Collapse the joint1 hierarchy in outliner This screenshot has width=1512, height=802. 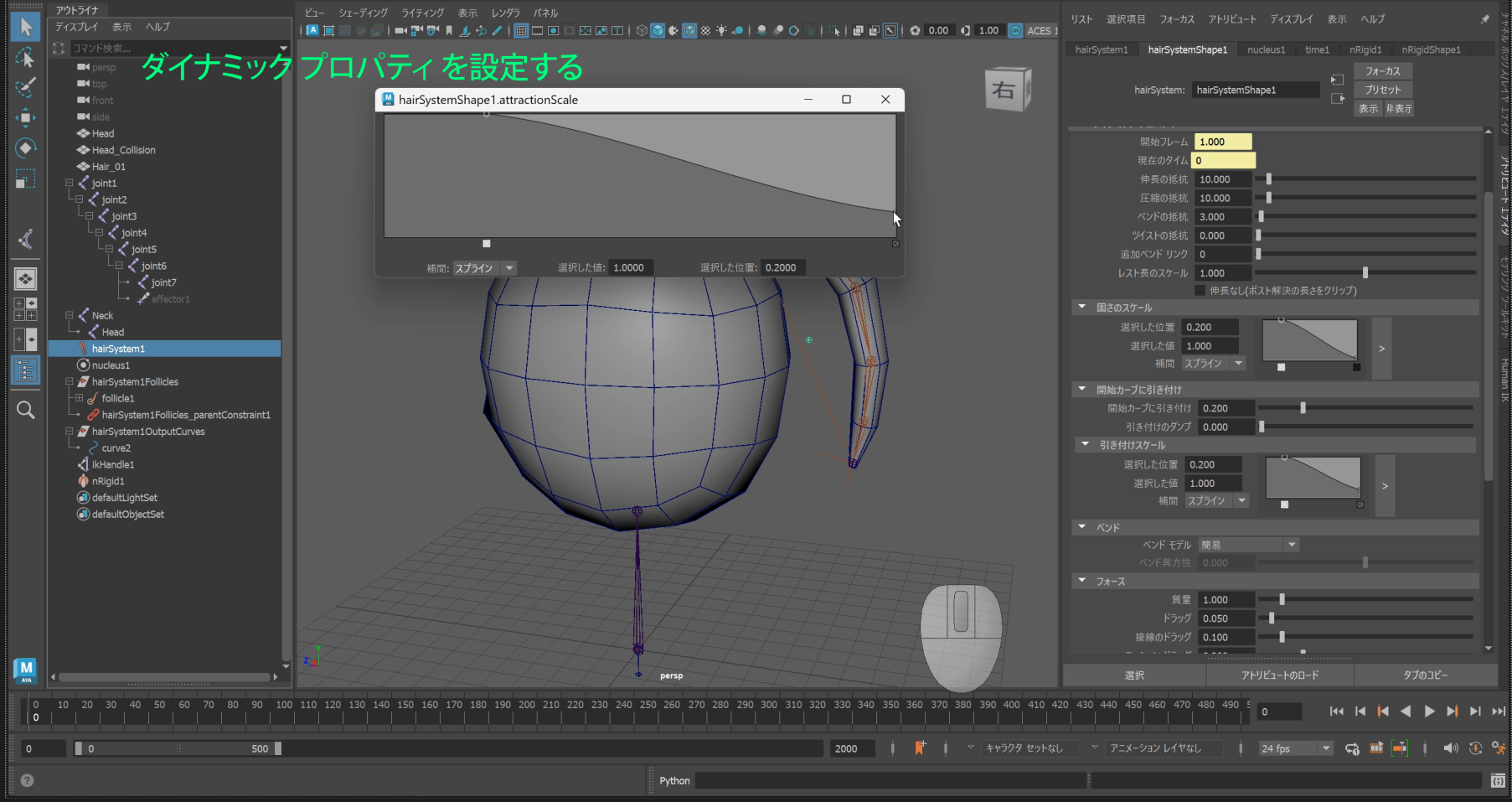click(70, 183)
